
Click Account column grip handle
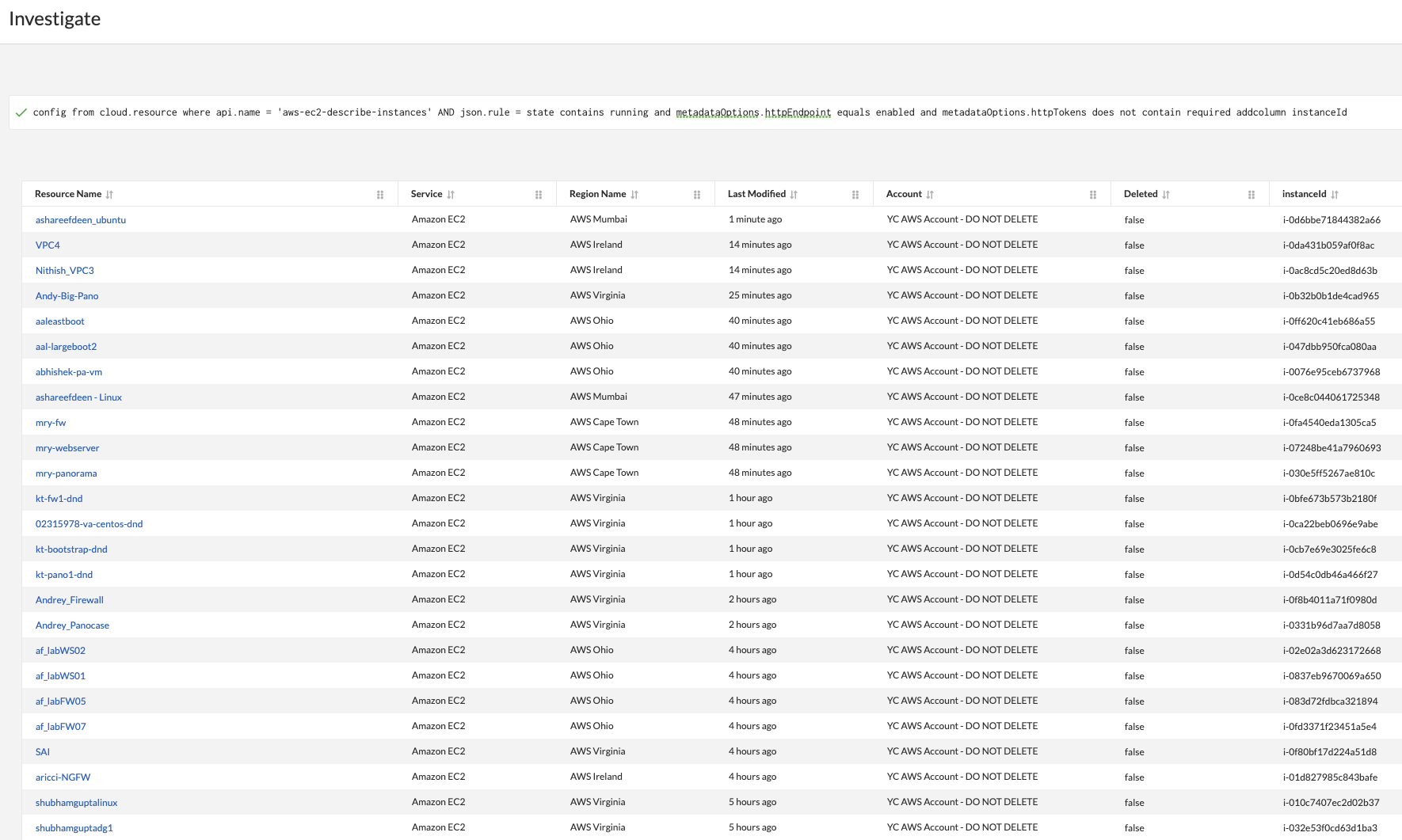pos(1093,195)
